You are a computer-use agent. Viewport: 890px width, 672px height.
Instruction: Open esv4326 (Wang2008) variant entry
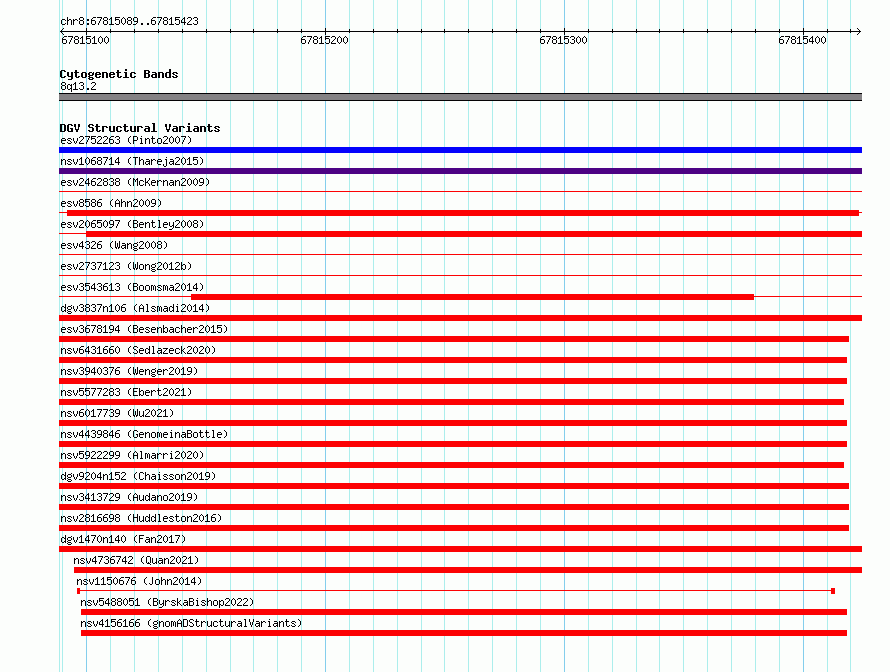(x=114, y=245)
